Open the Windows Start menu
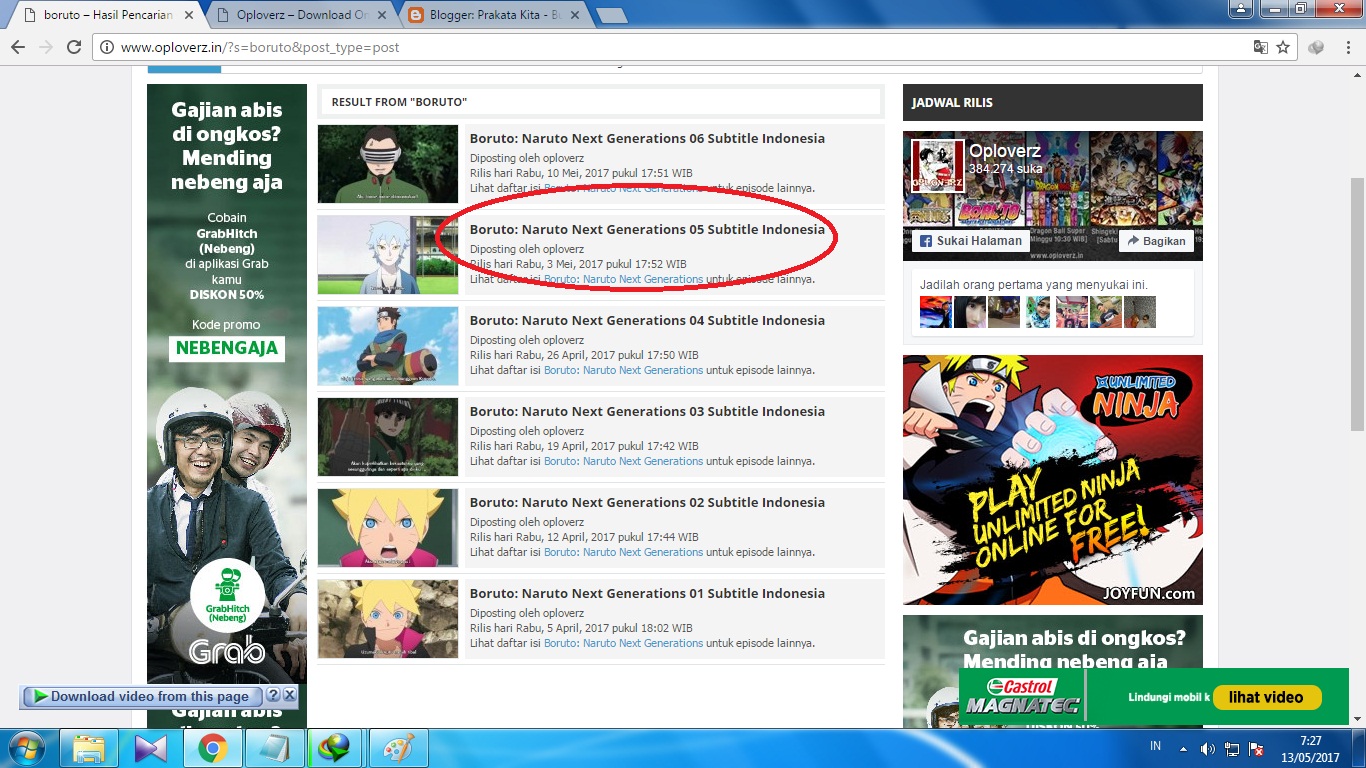1366x768 pixels. [27, 748]
